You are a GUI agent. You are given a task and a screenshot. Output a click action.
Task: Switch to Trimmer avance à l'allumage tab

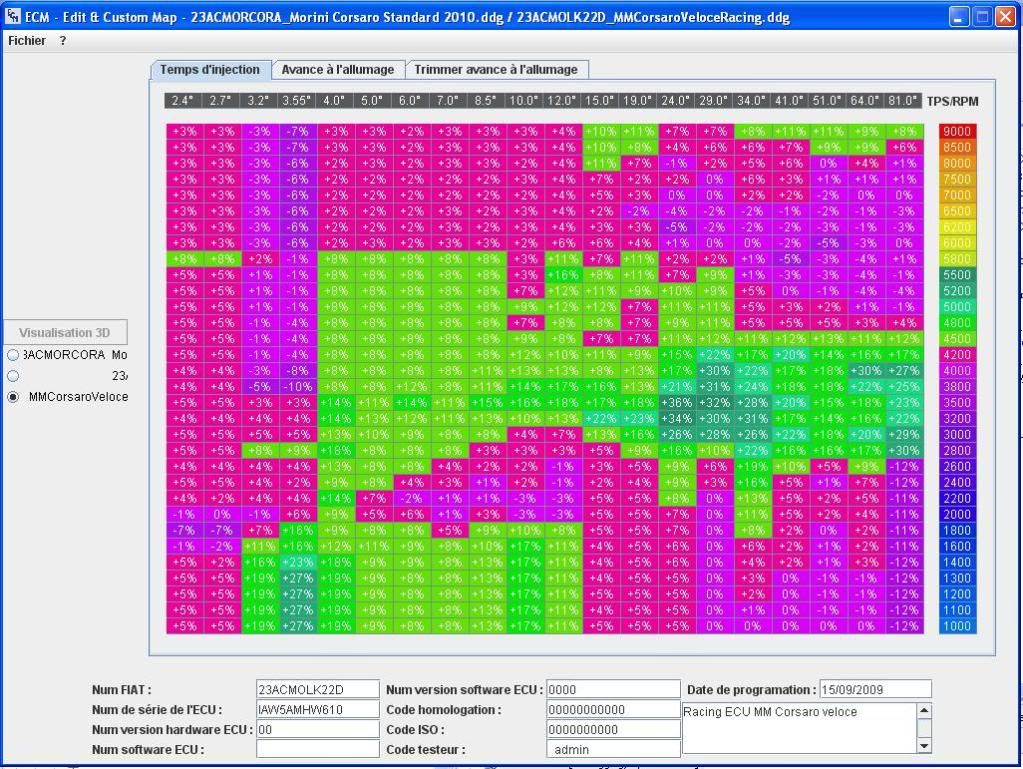(497, 71)
